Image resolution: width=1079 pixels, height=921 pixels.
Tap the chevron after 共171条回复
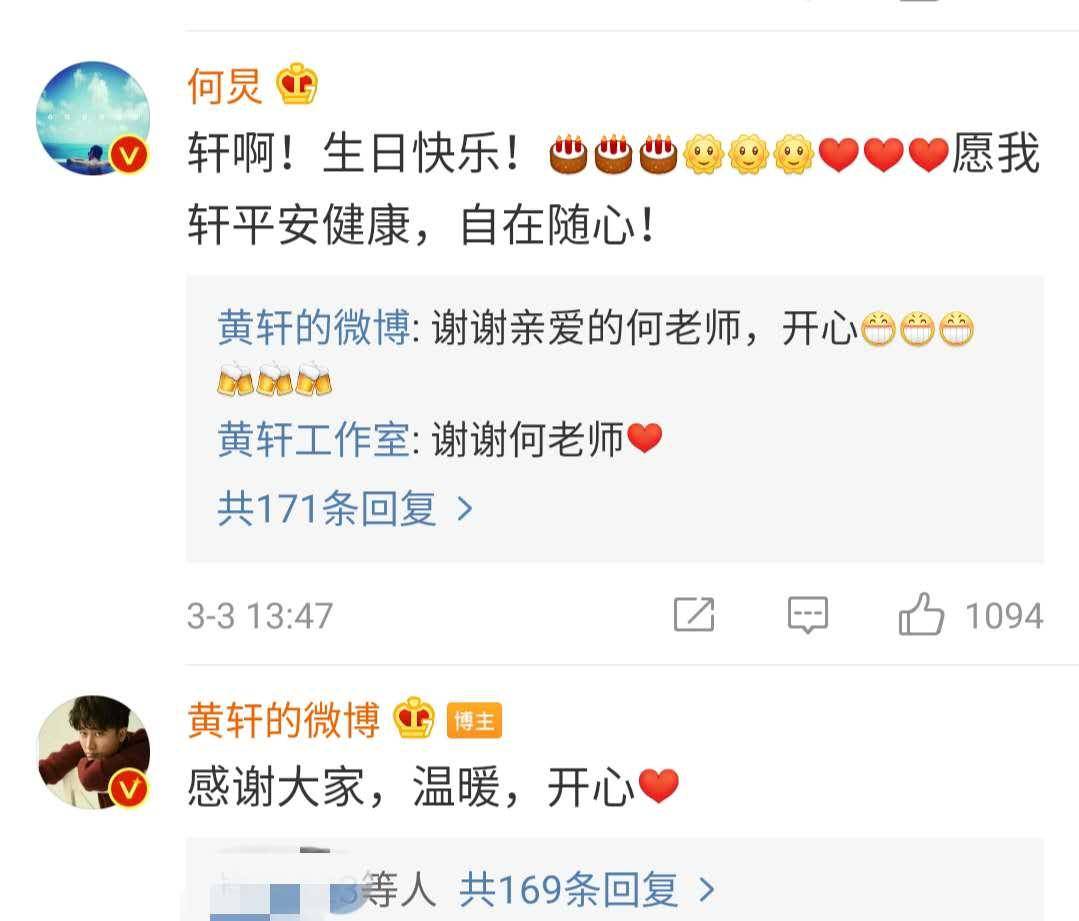pyautogui.click(x=465, y=509)
